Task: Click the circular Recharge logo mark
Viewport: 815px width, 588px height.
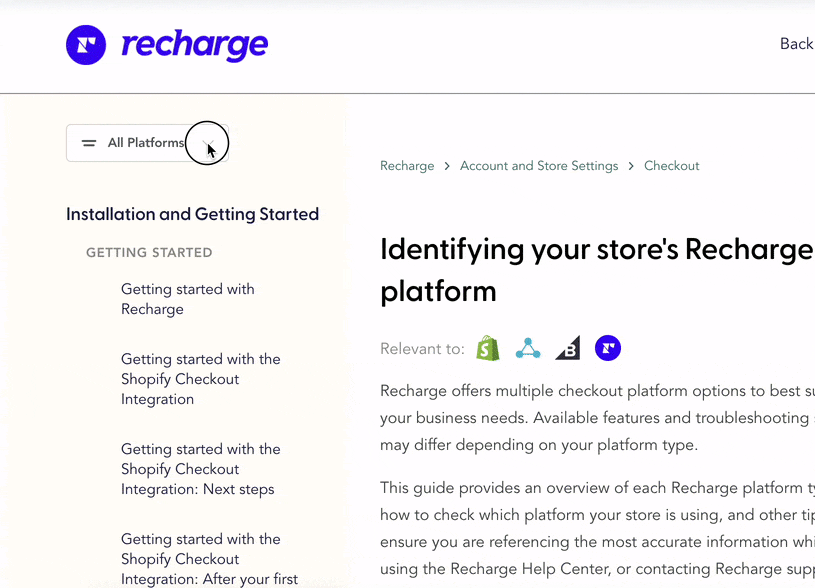Action: click(x=86, y=44)
